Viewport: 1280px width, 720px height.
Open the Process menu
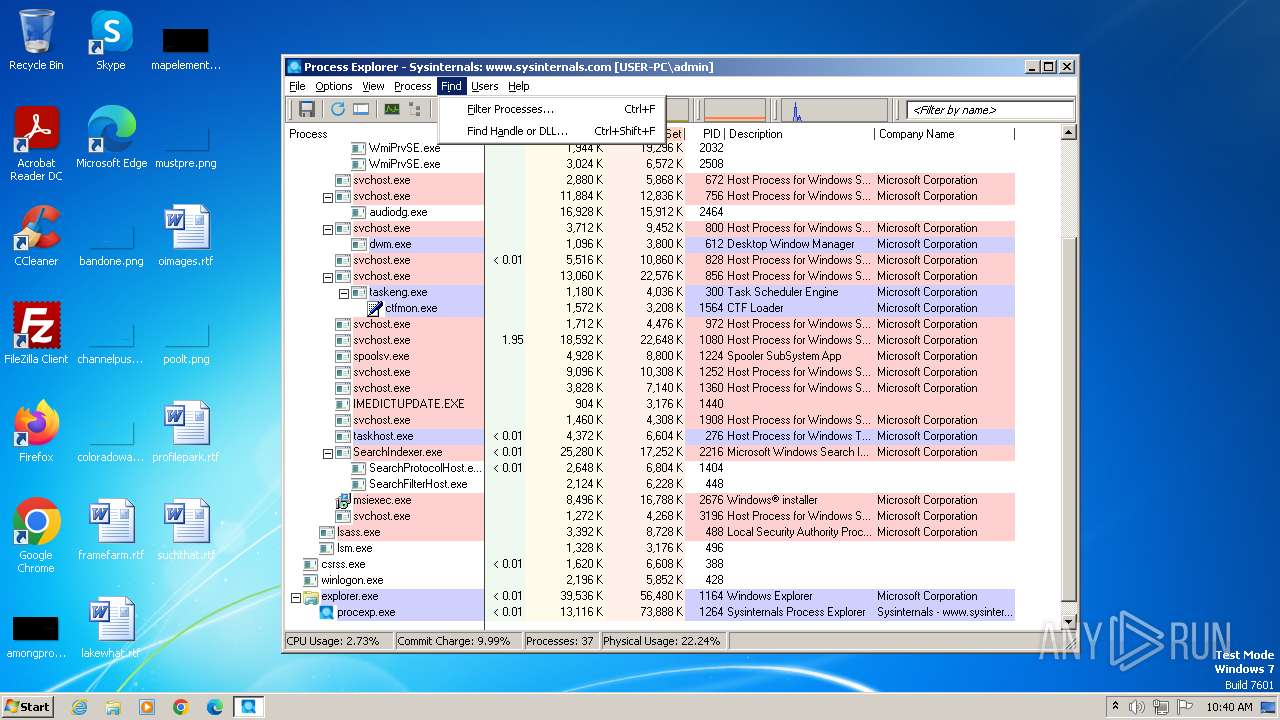[x=412, y=86]
